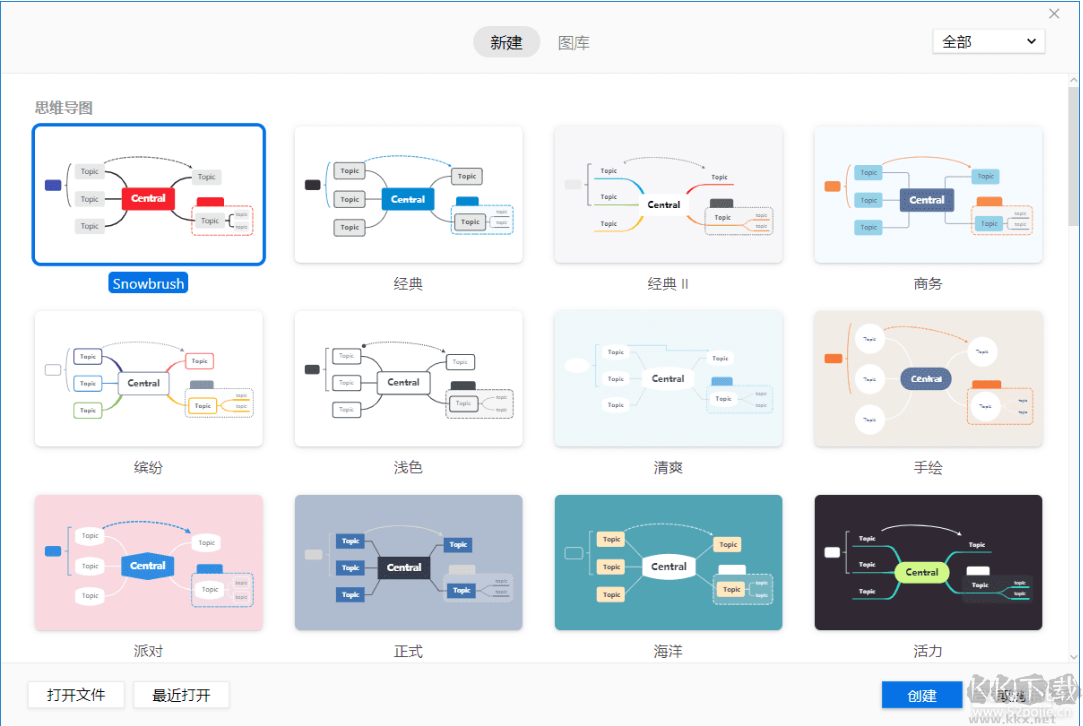1083x726 pixels.
Task: Select the 经典 II template
Action: pyautogui.click(x=668, y=194)
